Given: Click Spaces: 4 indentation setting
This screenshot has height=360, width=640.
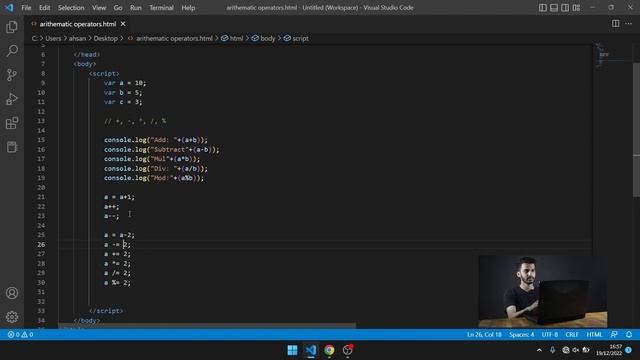Looking at the screenshot, I should pyautogui.click(x=521, y=334).
